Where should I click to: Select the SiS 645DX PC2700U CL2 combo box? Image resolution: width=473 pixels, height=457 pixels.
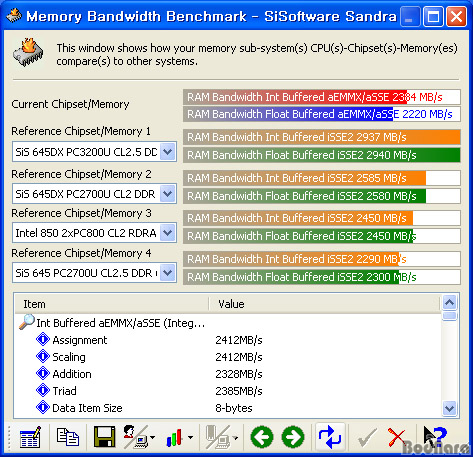(x=94, y=194)
